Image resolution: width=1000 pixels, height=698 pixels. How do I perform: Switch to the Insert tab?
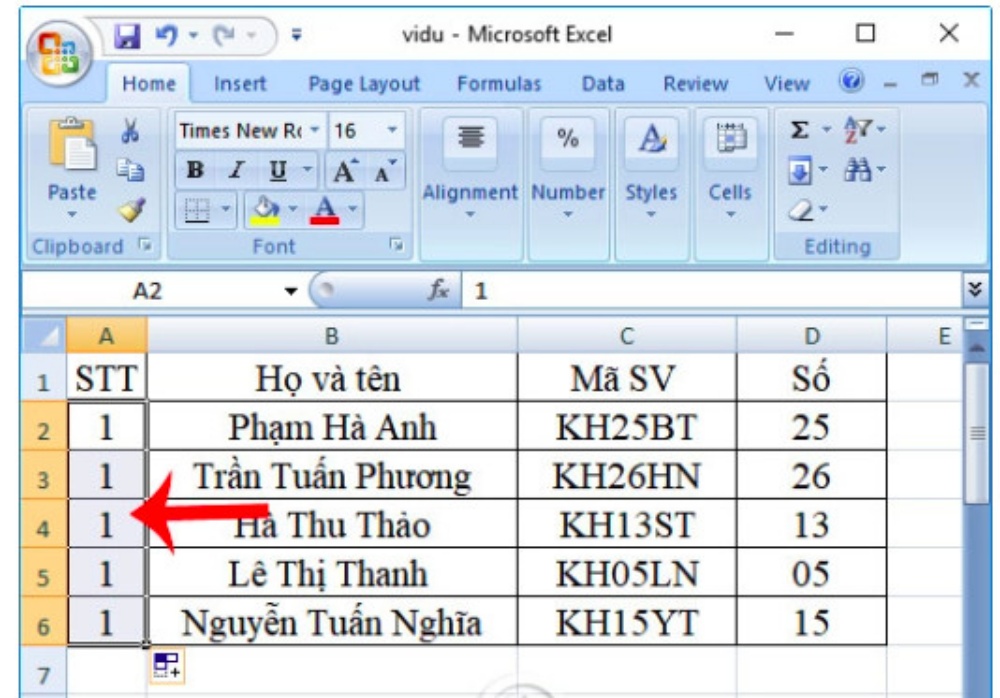coord(239,85)
